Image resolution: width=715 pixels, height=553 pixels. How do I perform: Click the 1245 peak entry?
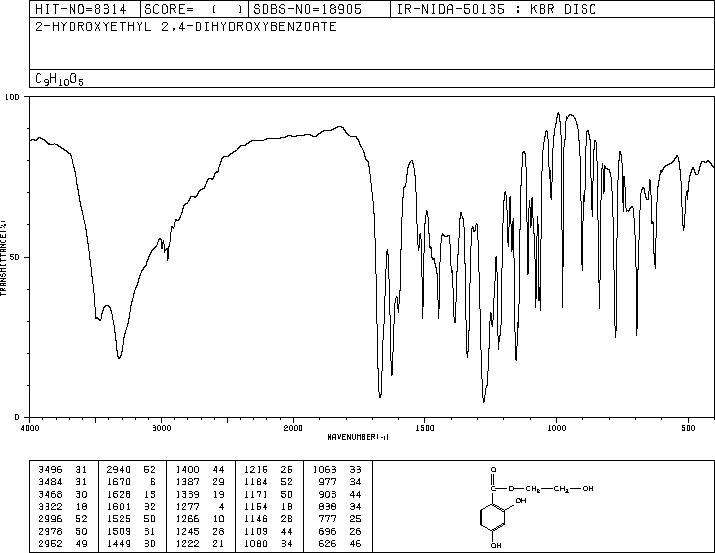coord(200,531)
